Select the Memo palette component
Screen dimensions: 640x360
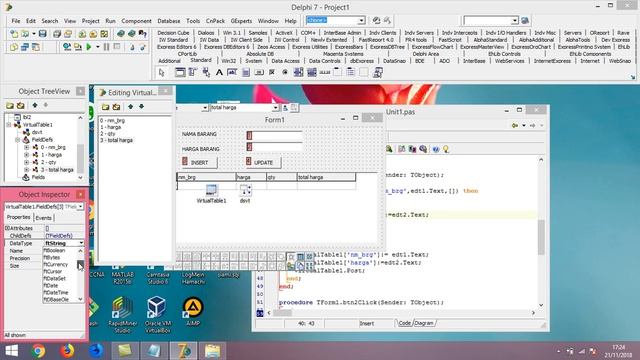click(246, 73)
